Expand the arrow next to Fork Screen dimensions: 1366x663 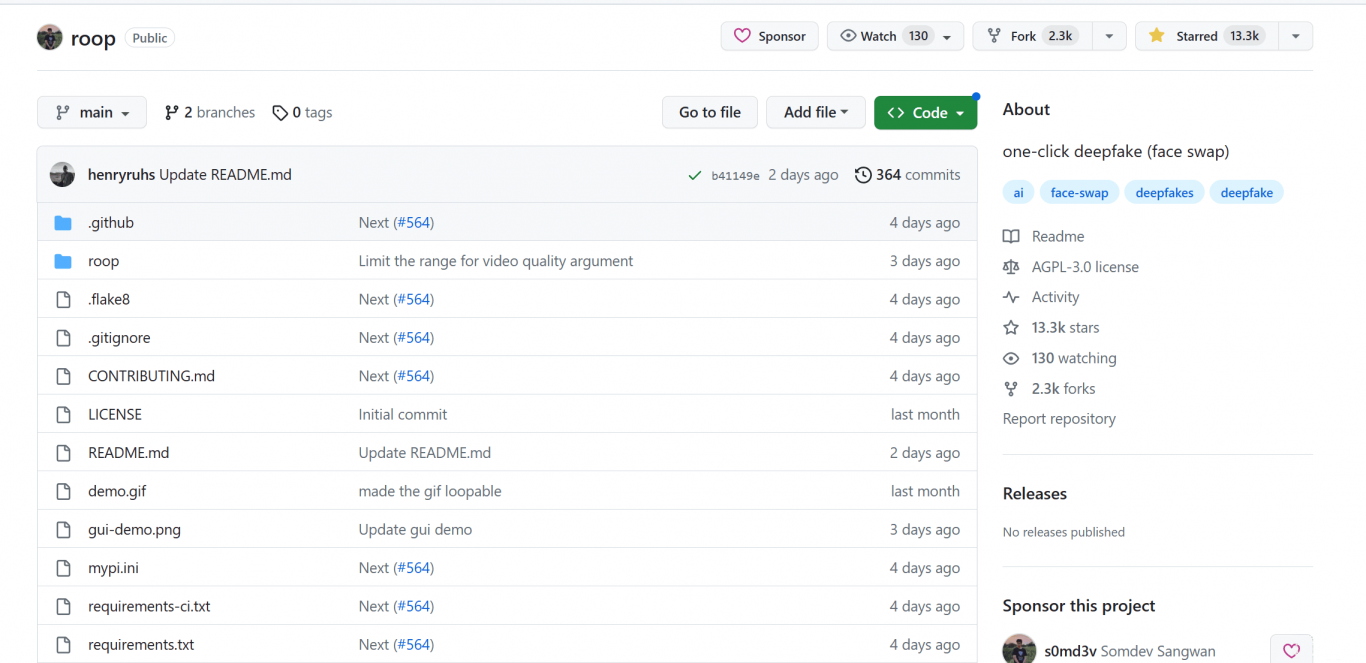point(1109,36)
